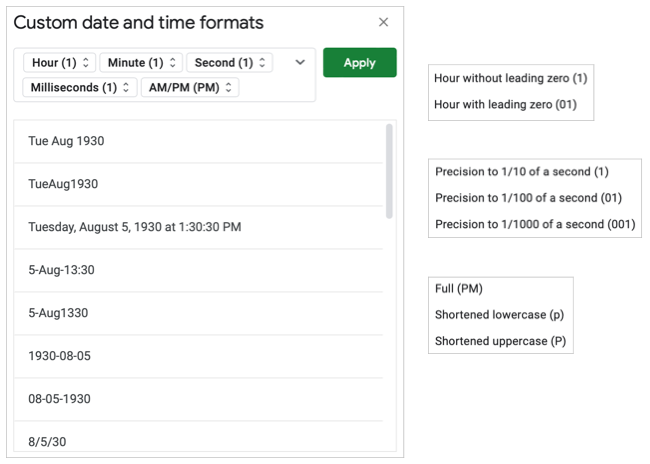
Task: Close the custom date and time formats dialog
Action: (384, 22)
